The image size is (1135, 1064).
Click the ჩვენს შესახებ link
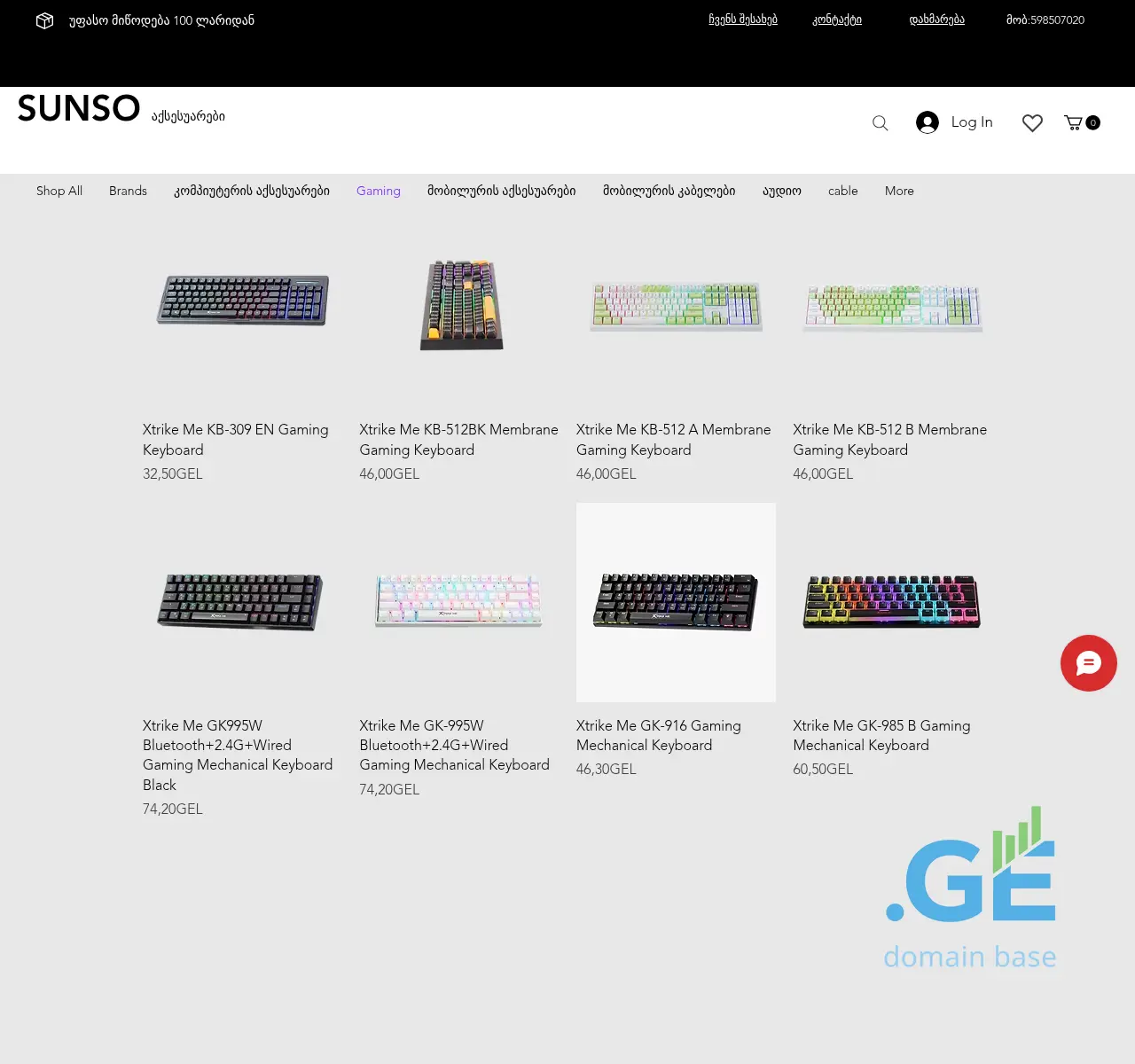[742, 20]
